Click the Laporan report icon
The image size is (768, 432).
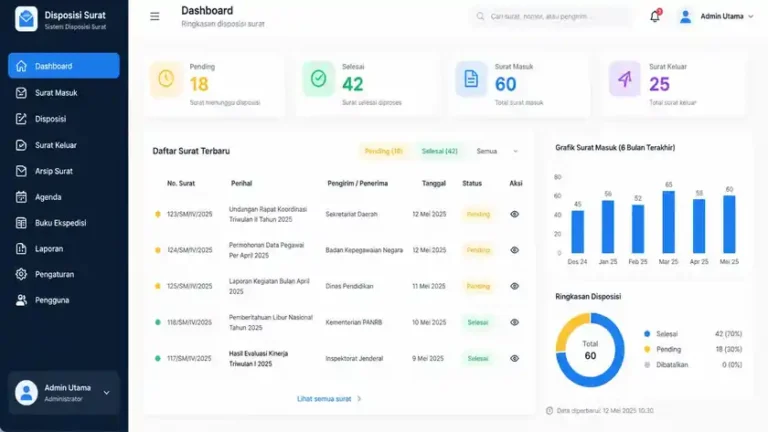pos(21,249)
